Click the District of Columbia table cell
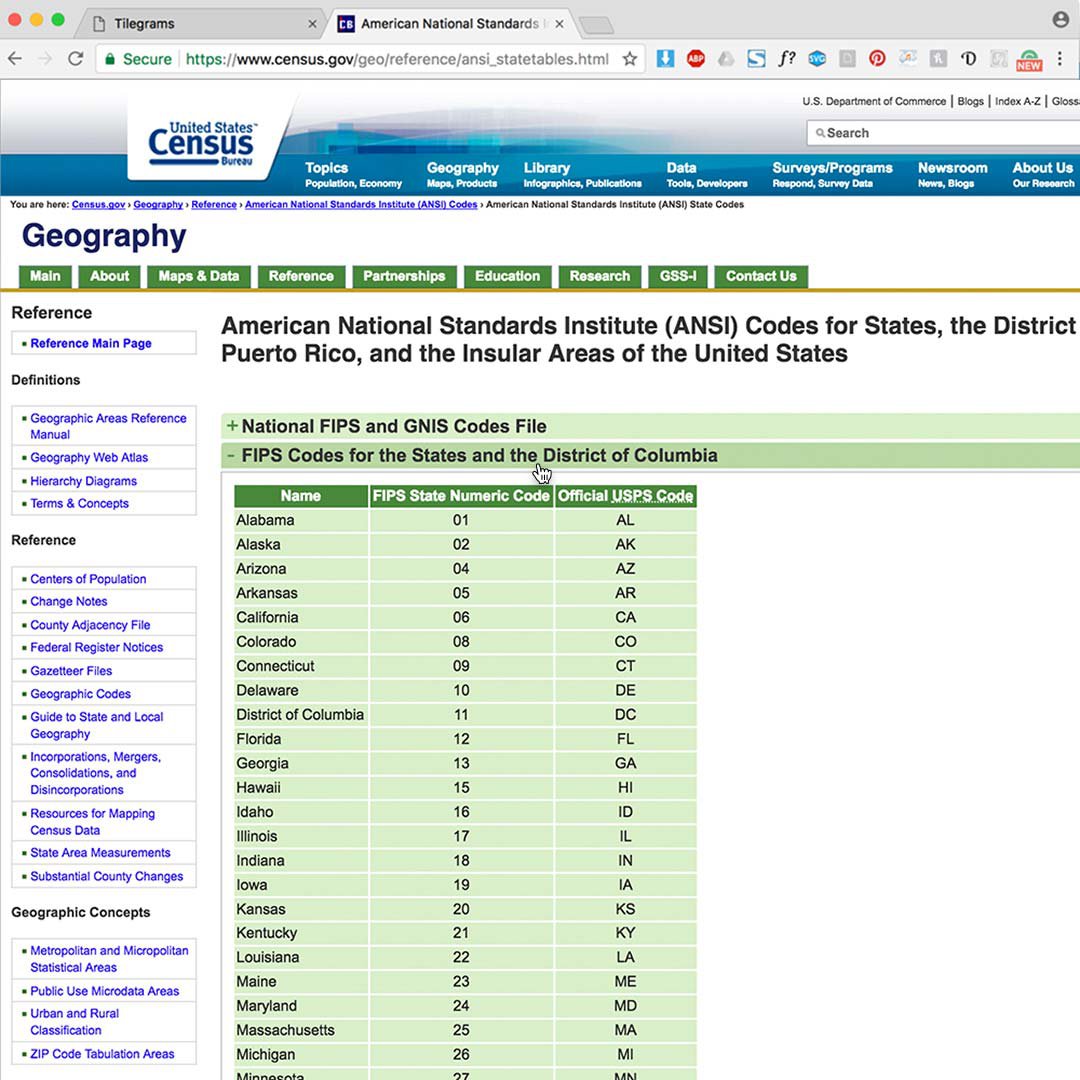The height and width of the screenshot is (1080, 1080). pyautogui.click(x=300, y=715)
